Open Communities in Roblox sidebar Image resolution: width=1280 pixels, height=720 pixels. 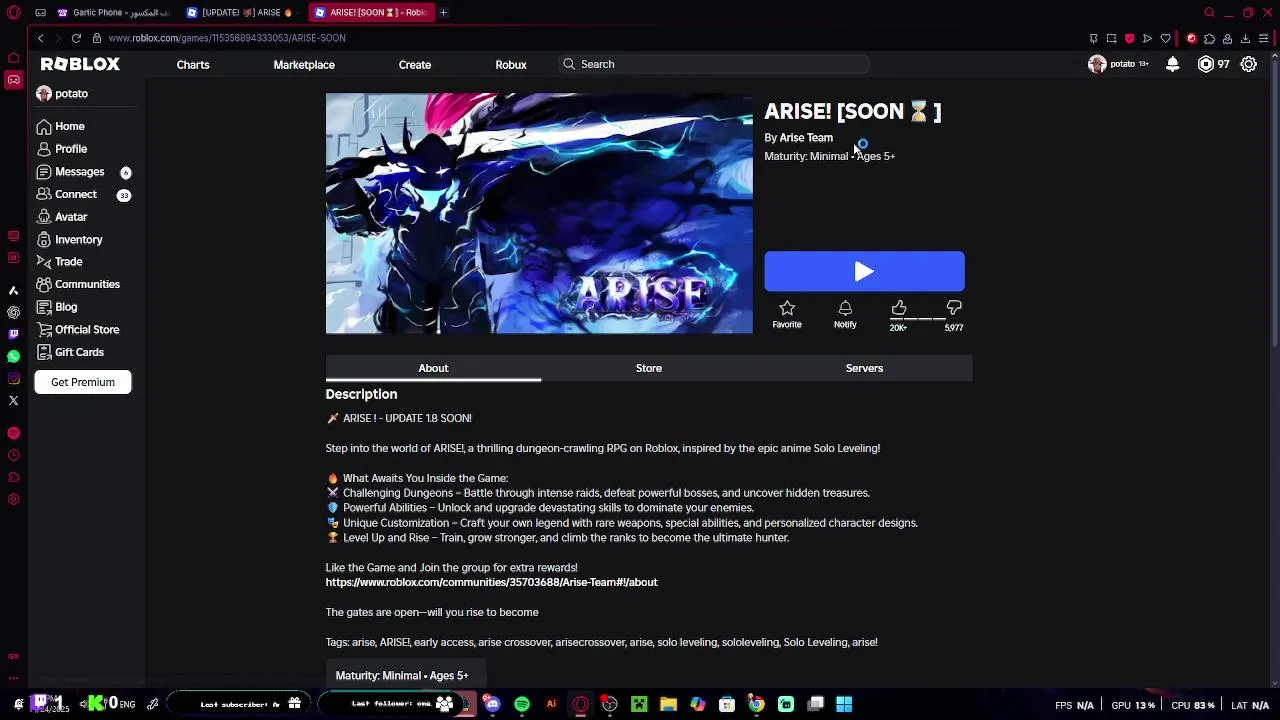pos(77,284)
